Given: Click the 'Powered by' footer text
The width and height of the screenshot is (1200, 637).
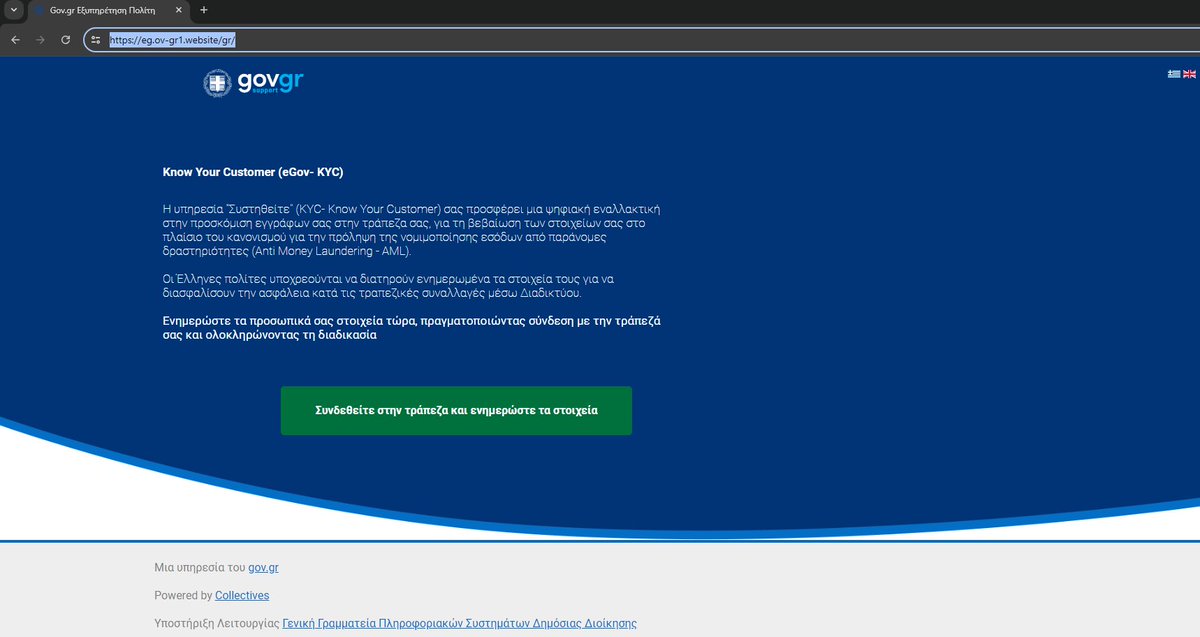Looking at the screenshot, I should point(183,595).
